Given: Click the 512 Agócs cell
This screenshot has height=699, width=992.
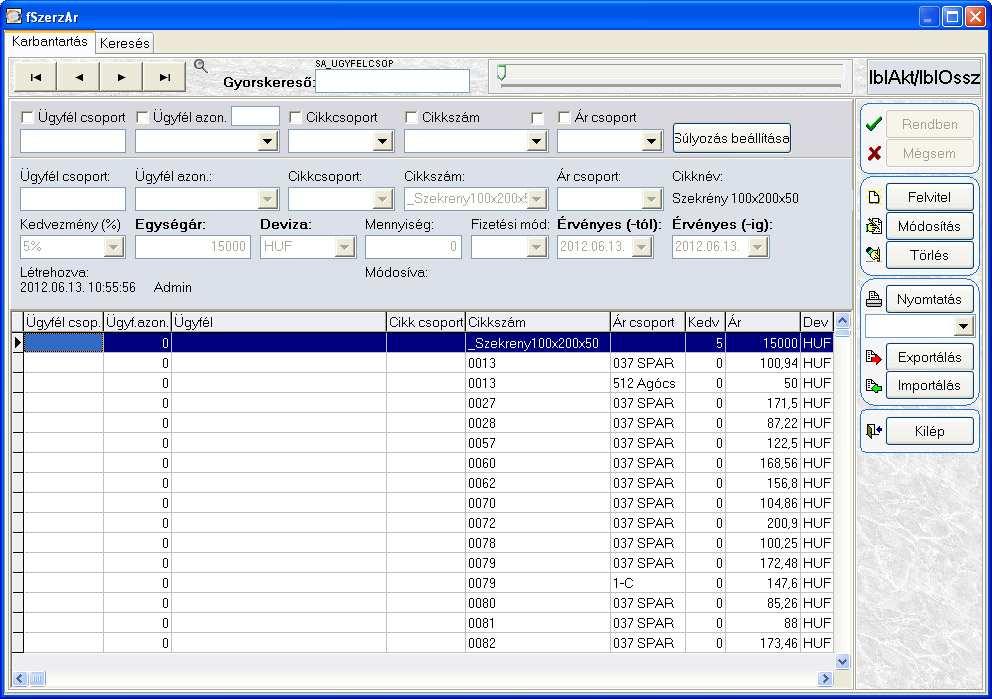Looking at the screenshot, I should click(x=647, y=383).
